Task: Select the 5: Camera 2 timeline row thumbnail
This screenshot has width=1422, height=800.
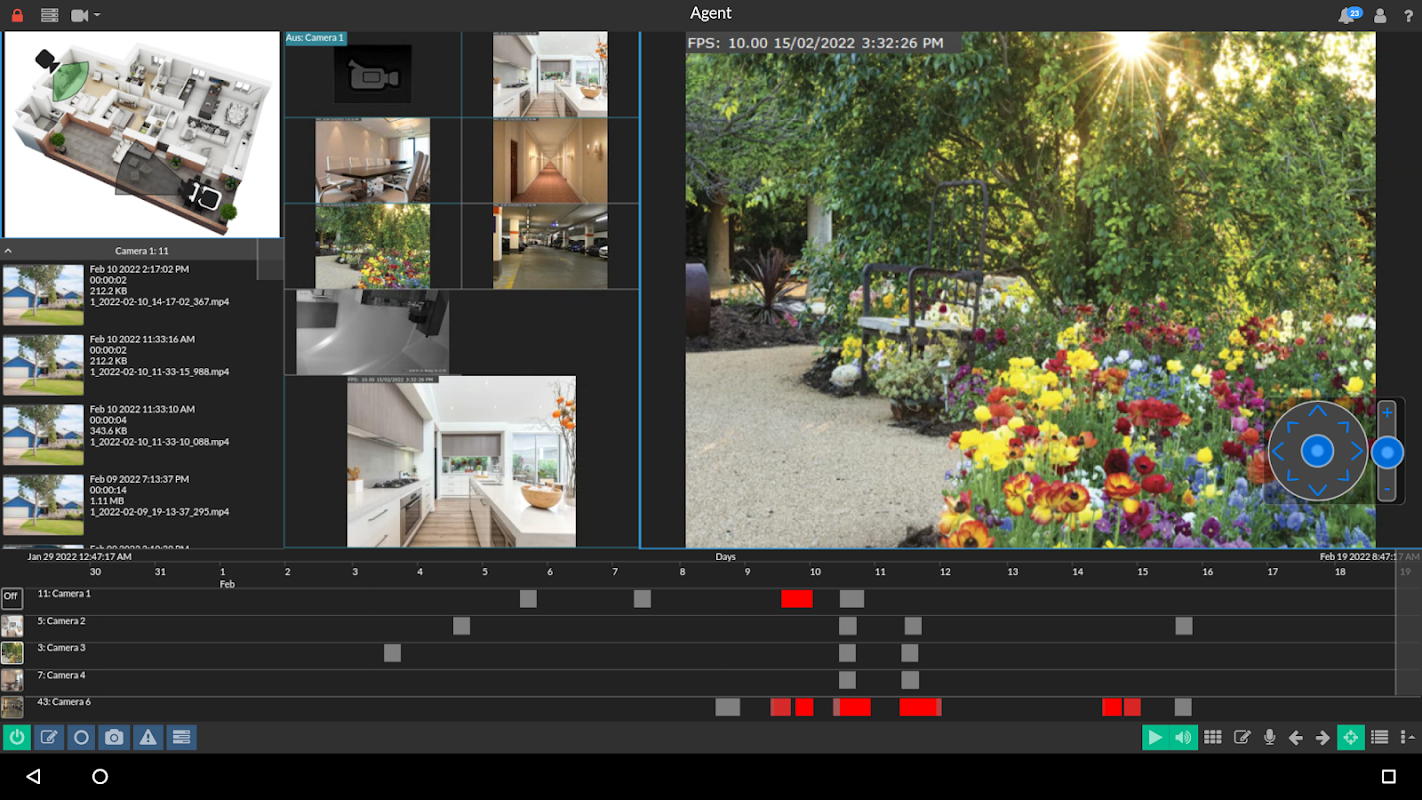Action: (12, 626)
